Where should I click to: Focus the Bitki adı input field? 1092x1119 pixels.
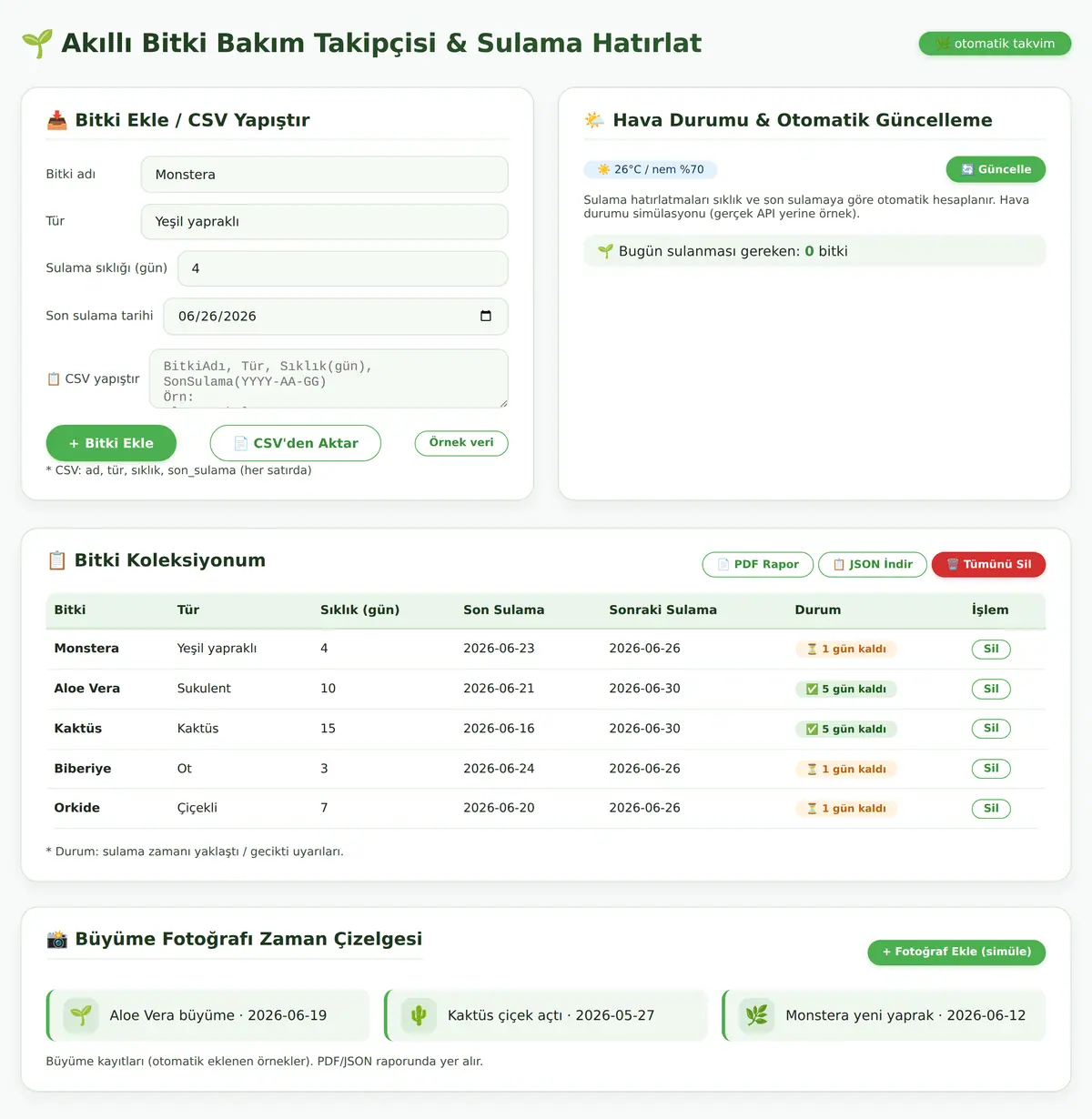tap(325, 175)
